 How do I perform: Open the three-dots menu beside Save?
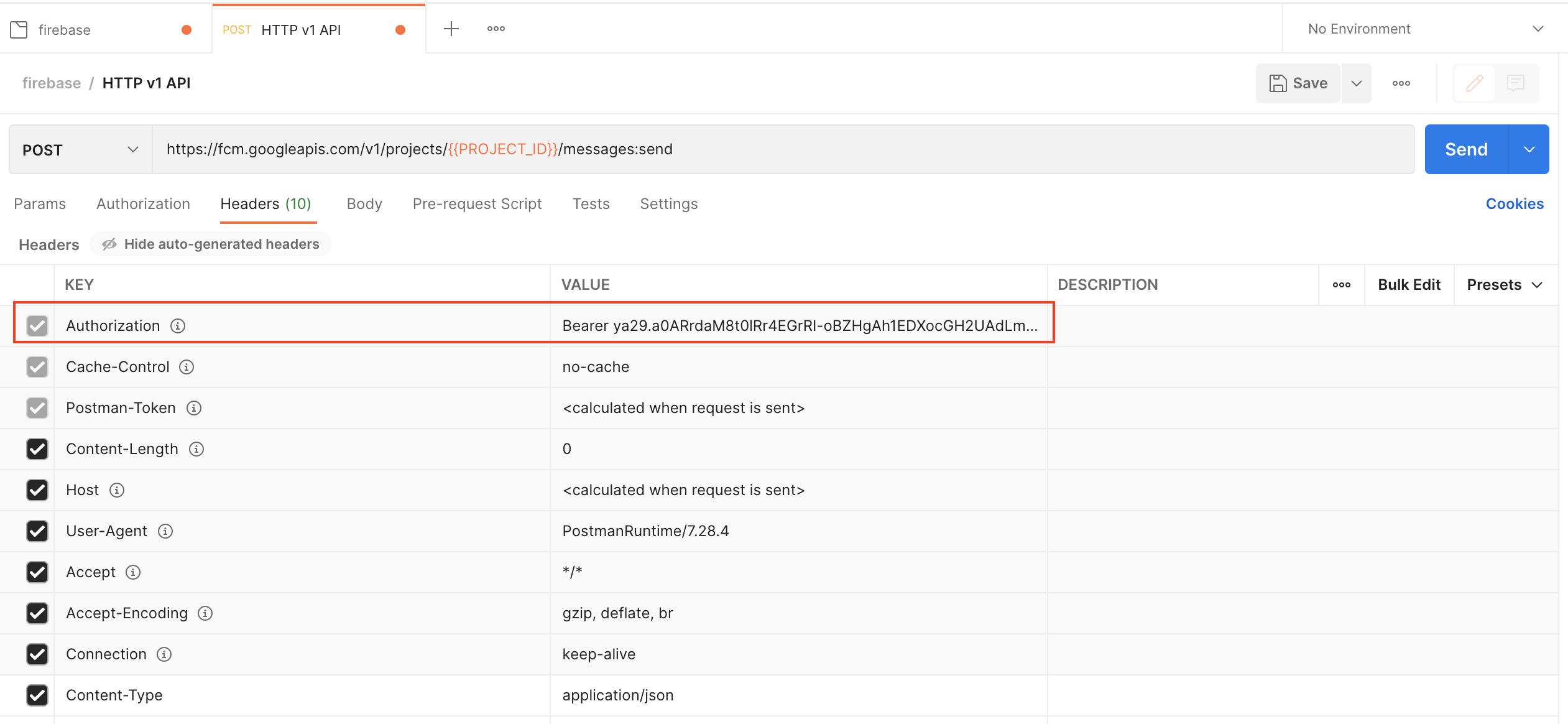pyautogui.click(x=1401, y=83)
